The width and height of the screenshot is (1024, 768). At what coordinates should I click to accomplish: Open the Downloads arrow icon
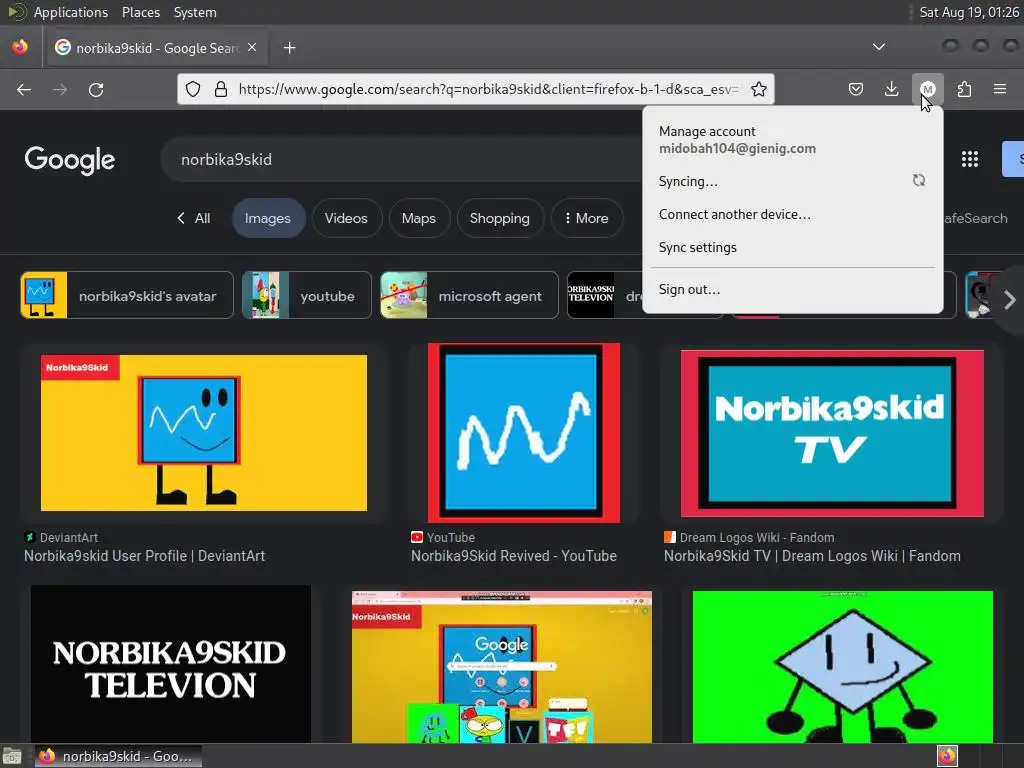(x=891, y=89)
